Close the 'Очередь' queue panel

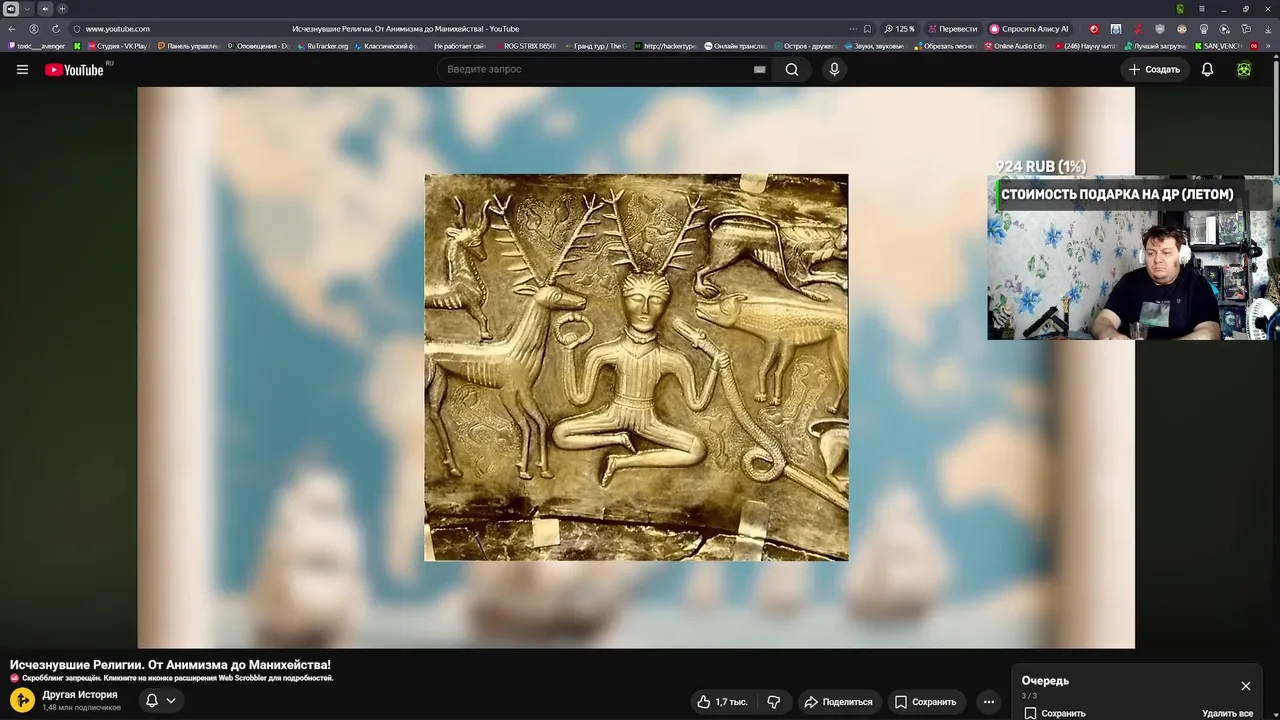tap(1246, 686)
